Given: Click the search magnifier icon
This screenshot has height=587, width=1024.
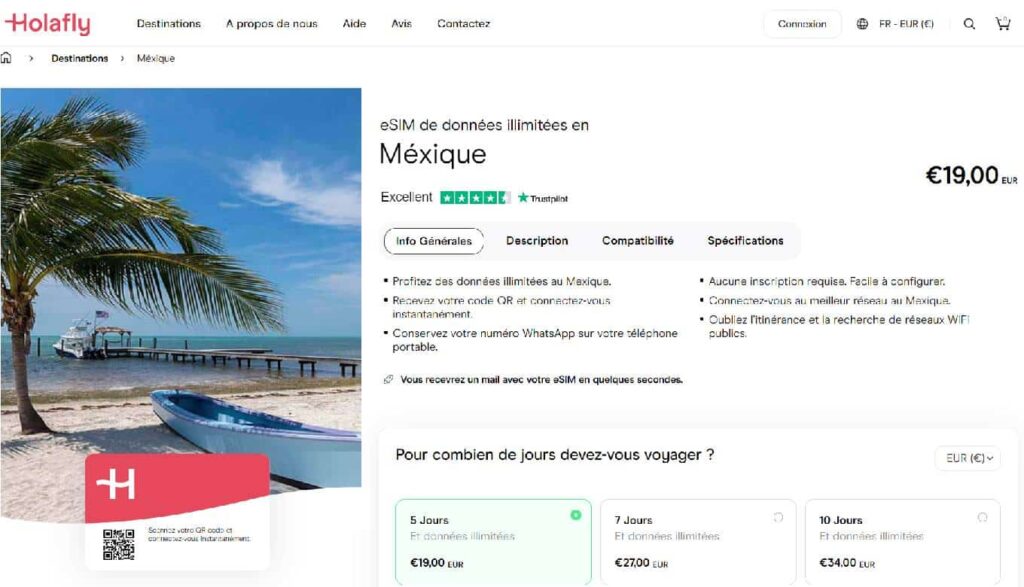Looking at the screenshot, I should pos(969,23).
